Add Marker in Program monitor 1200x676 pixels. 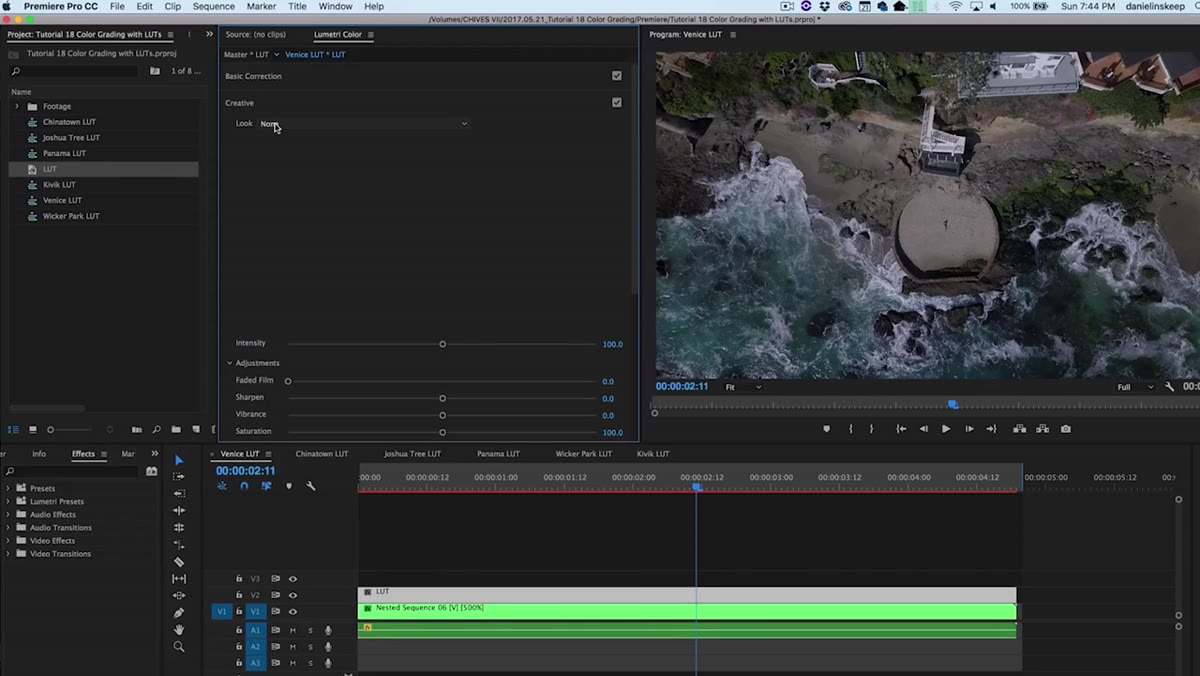click(x=826, y=429)
